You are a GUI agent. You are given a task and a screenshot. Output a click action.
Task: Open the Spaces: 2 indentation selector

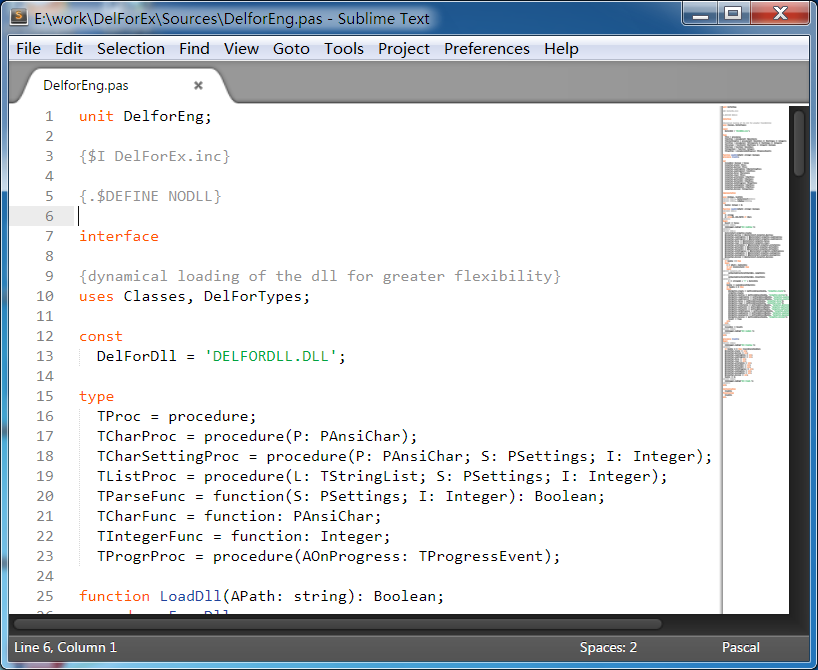(608, 647)
